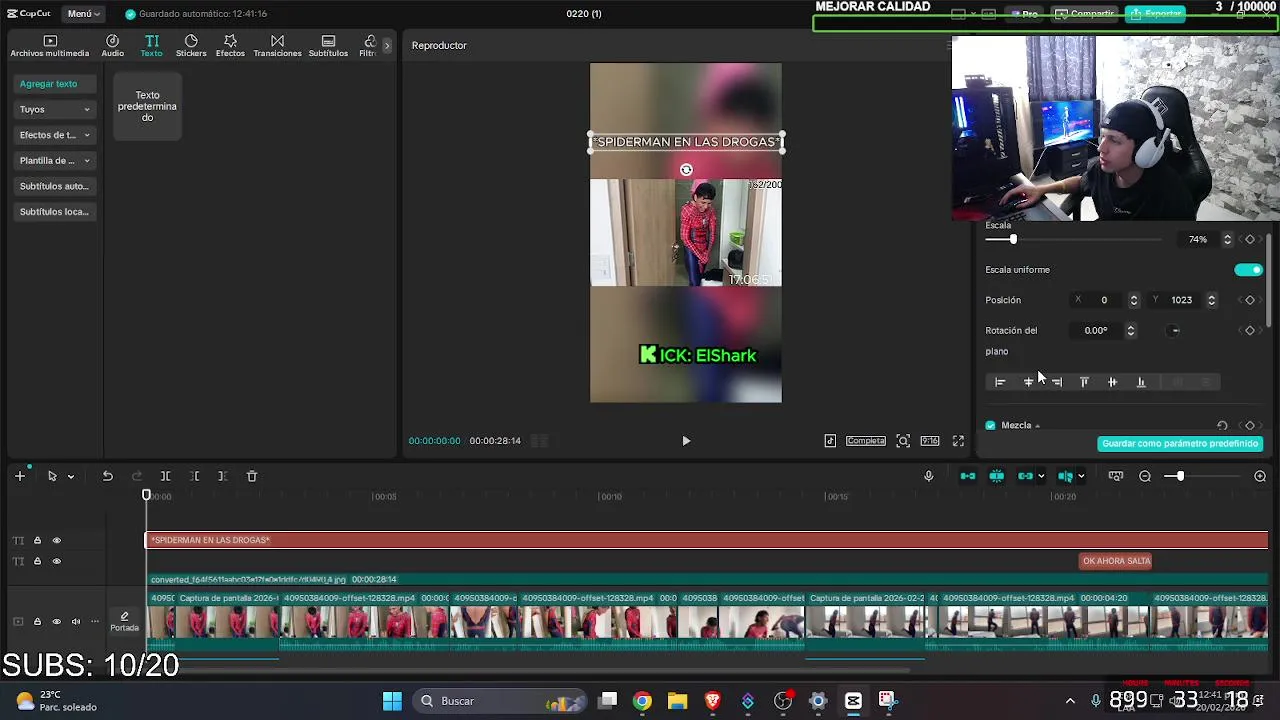Change the 9:16 aspect ratio
The height and width of the screenshot is (720, 1280).
pyautogui.click(x=930, y=441)
